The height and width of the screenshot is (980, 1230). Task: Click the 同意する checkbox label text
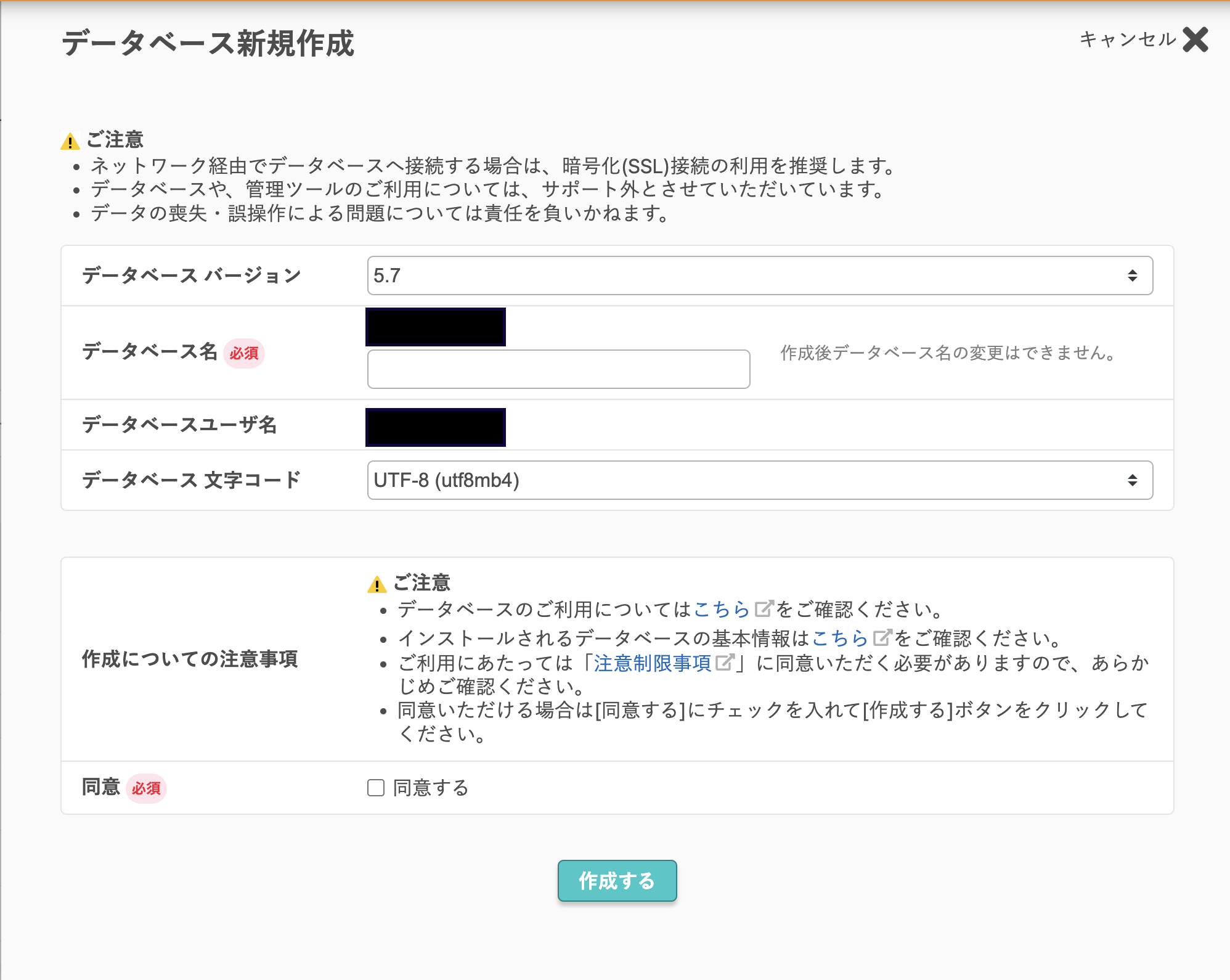click(x=431, y=788)
